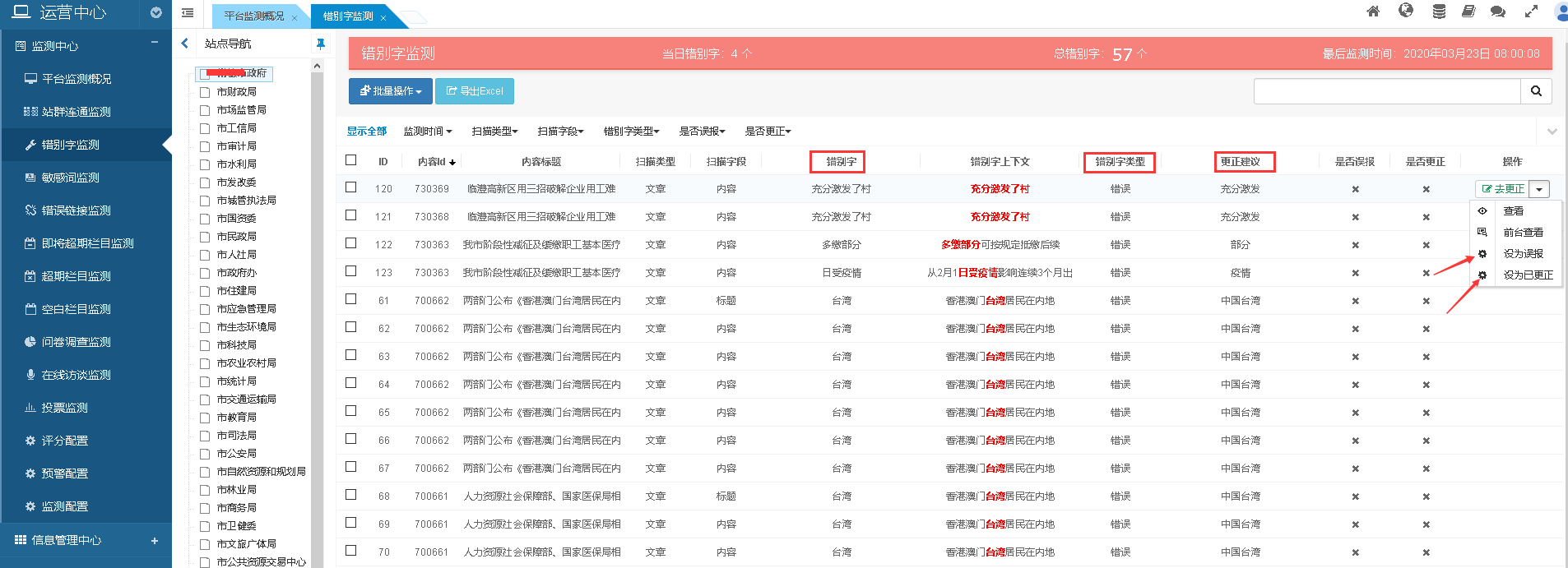Expand the 监测时间 filter dropdown
The image size is (1568, 568).
[x=427, y=132]
